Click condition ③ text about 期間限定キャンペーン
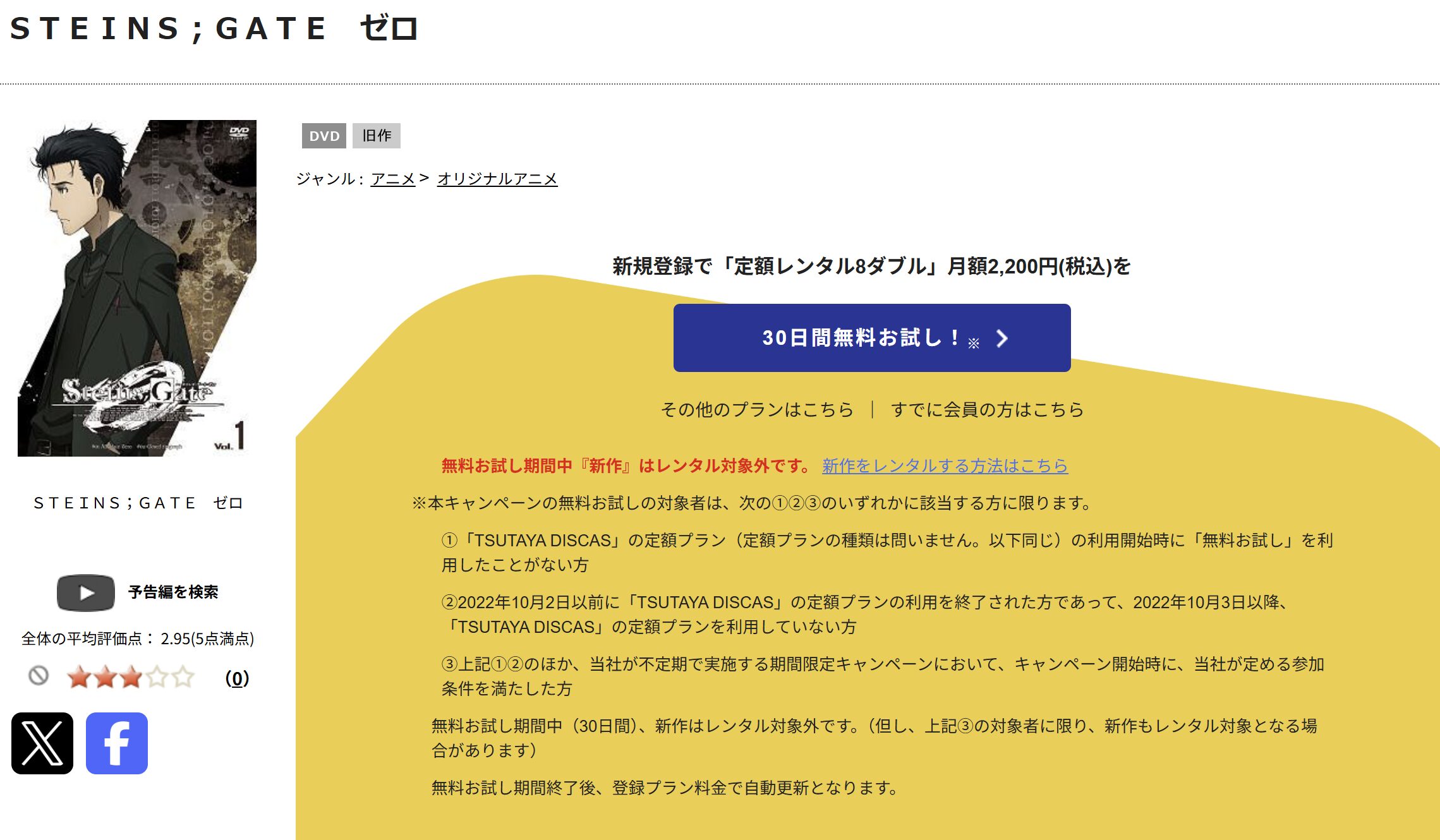 tap(883, 676)
